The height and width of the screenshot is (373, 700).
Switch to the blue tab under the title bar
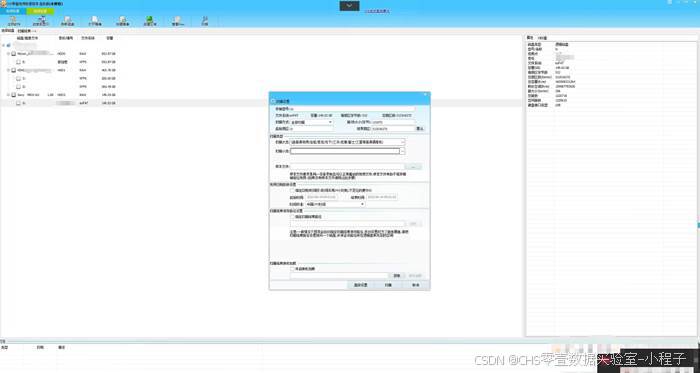(x=13, y=11)
